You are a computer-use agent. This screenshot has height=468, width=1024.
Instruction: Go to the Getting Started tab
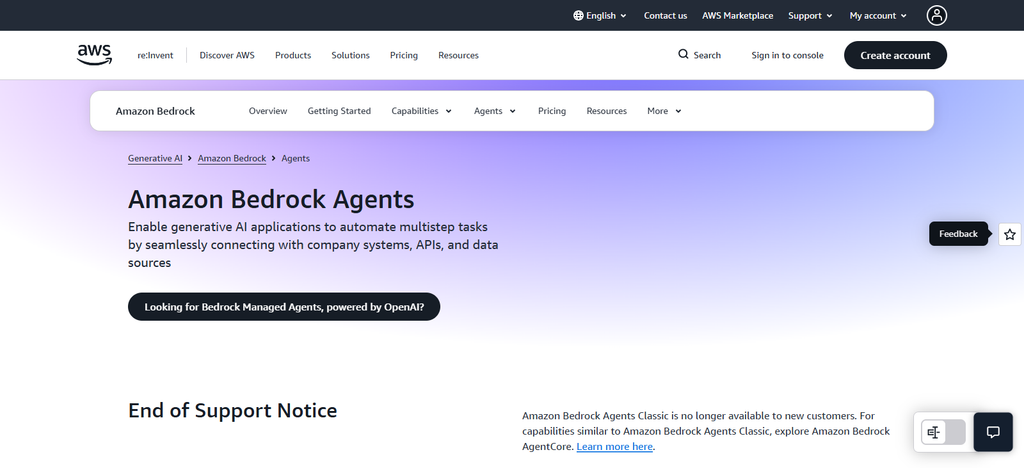tap(340, 111)
